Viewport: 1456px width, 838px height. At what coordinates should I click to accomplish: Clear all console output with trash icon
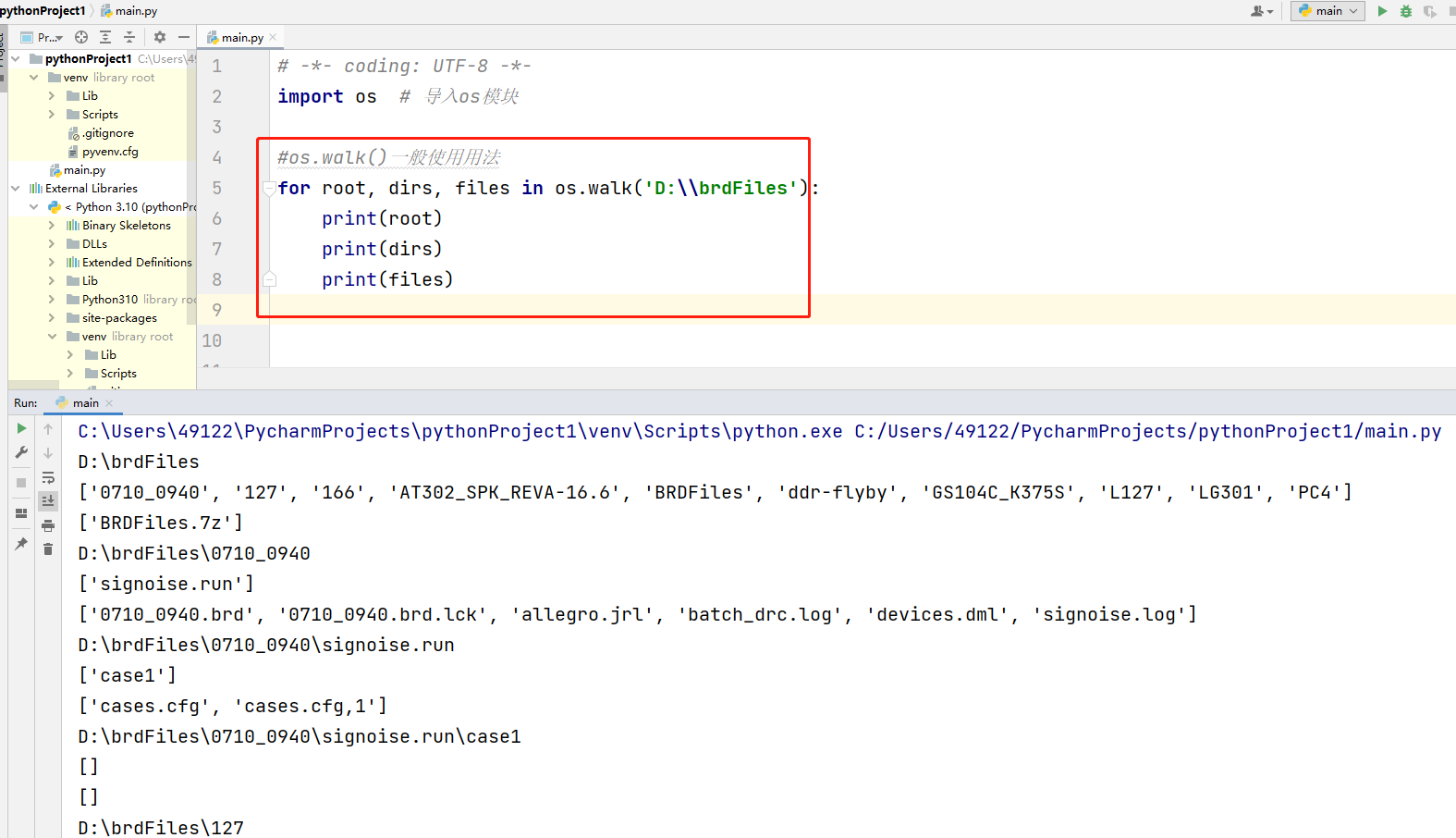point(48,549)
